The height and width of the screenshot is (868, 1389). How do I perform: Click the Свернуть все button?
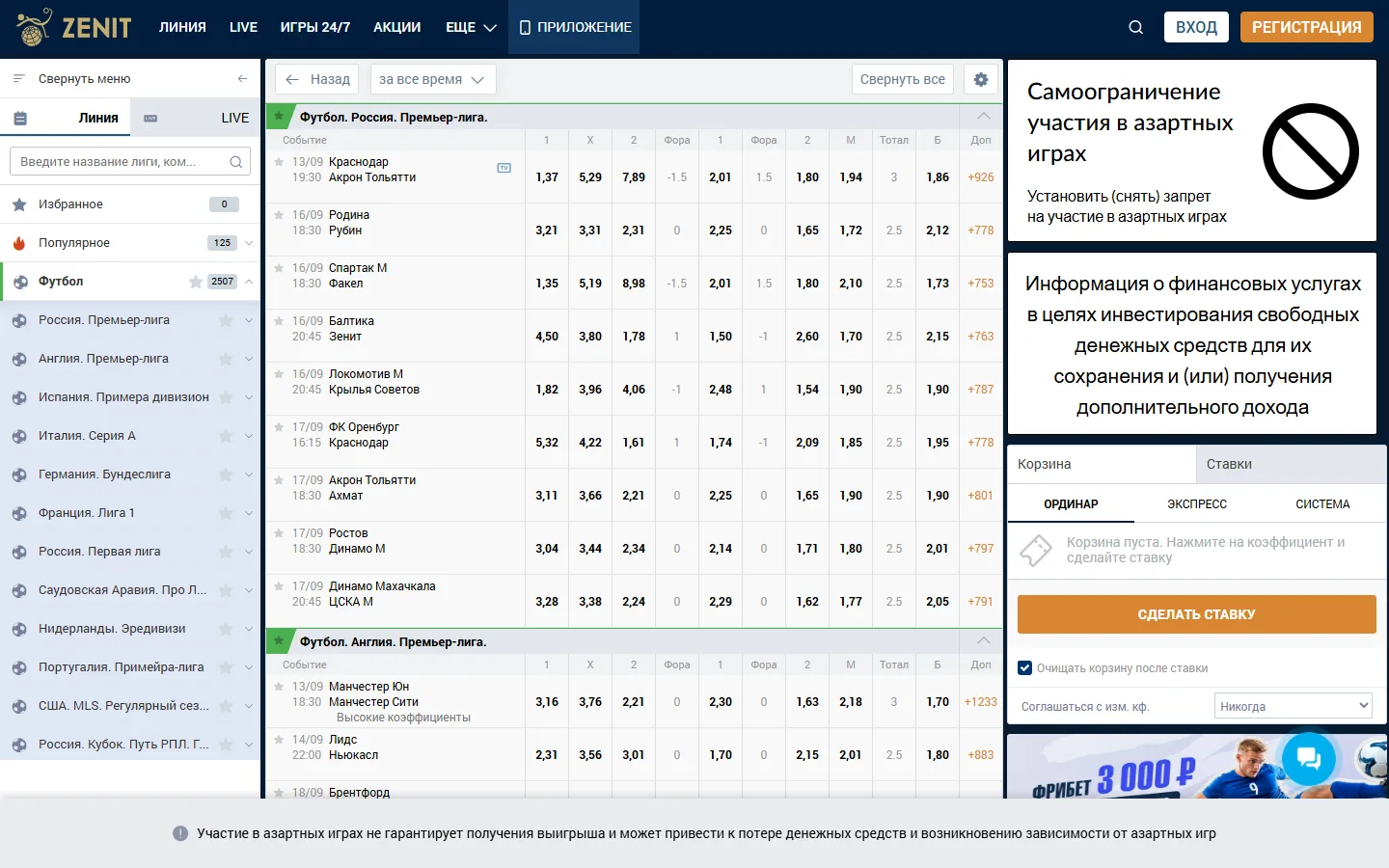pyautogui.click(x=903, y=79)
